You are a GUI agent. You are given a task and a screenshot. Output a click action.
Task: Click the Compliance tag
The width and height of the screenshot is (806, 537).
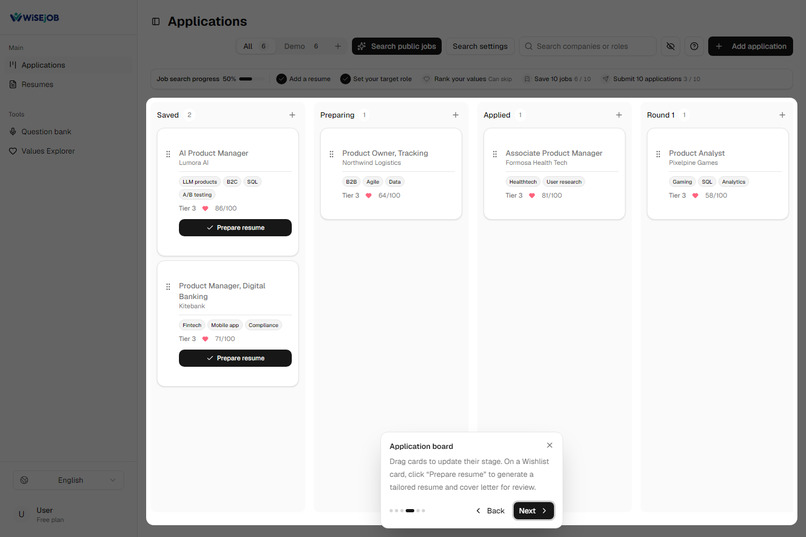[x=263, y=325]
